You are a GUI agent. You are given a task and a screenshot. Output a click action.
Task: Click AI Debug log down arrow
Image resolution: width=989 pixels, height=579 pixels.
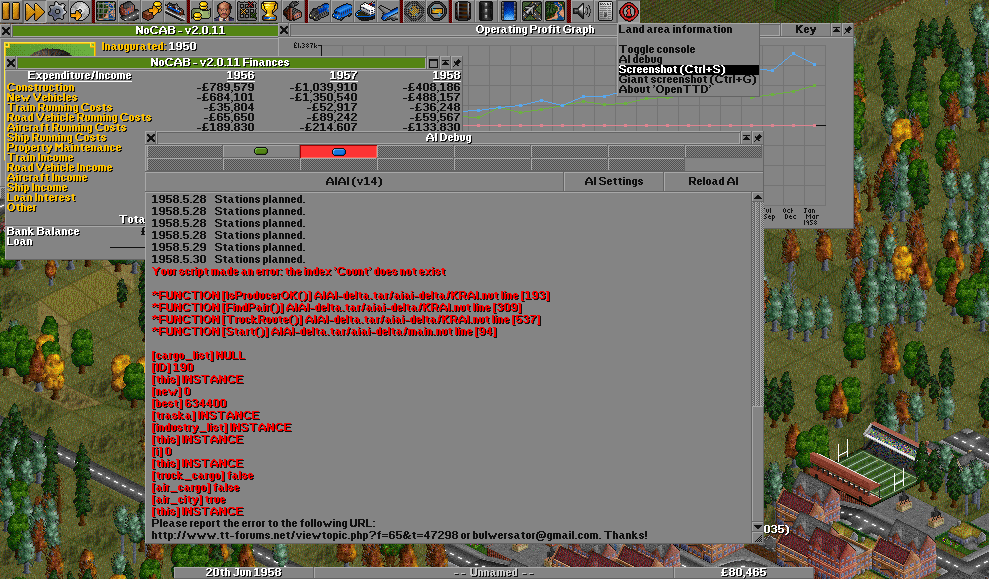(758, 527)
